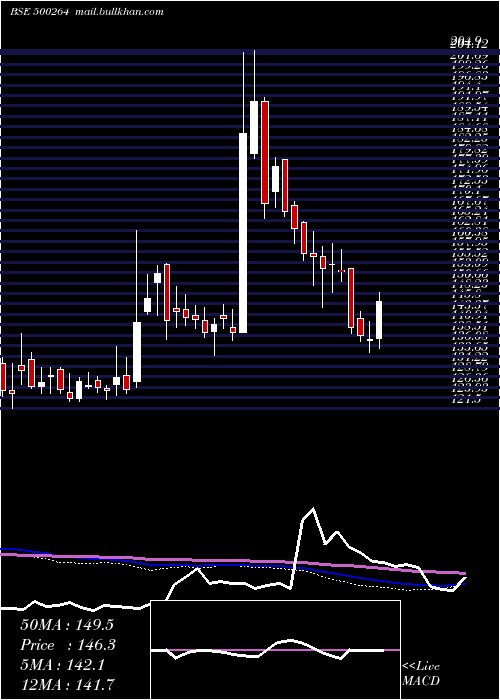The height and width of the screenshot is (700, 500).
Task: Click the 'Price : 146.3' reading
Action: point(68,645)
